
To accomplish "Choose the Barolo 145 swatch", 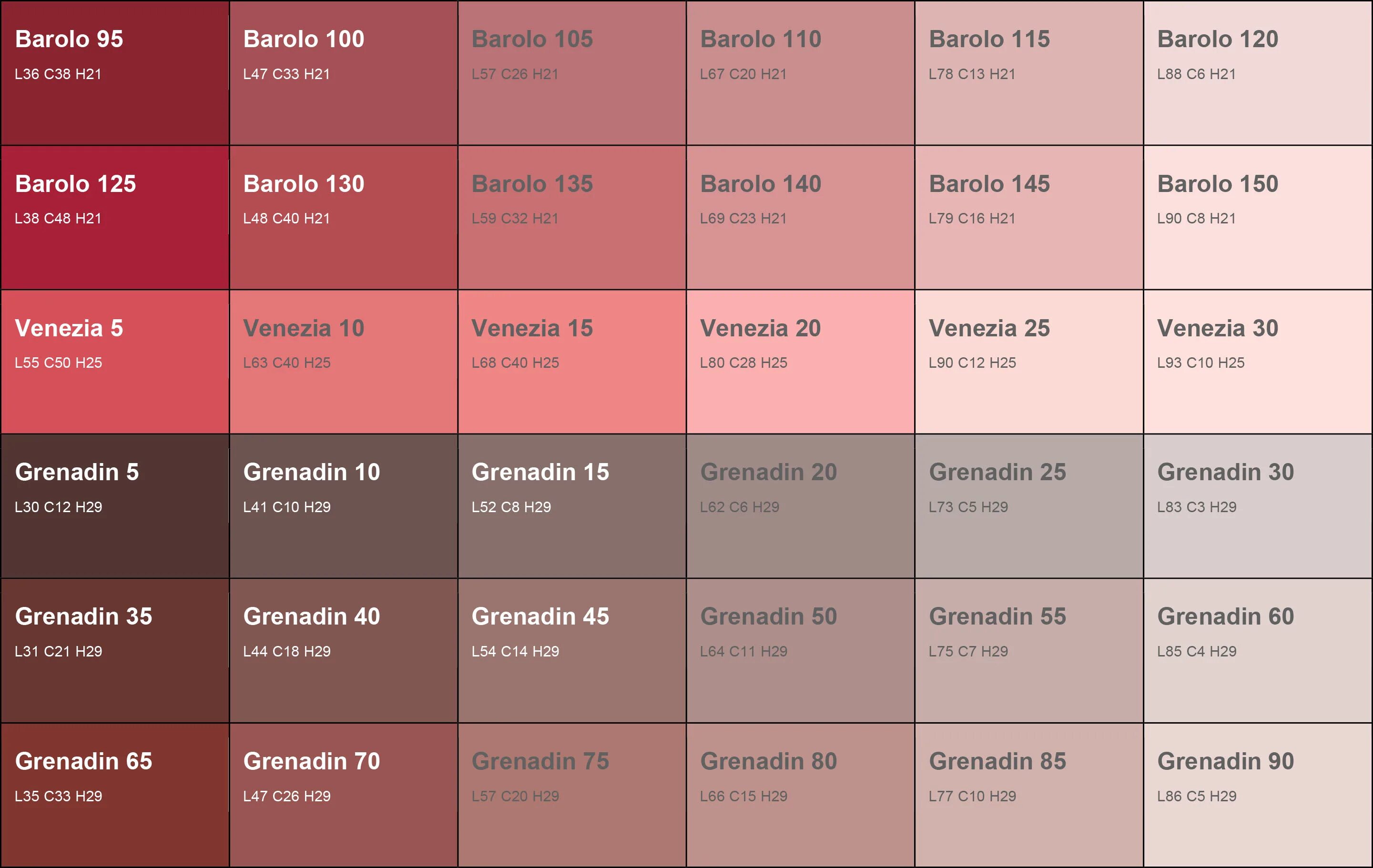I will (1029, 218).
